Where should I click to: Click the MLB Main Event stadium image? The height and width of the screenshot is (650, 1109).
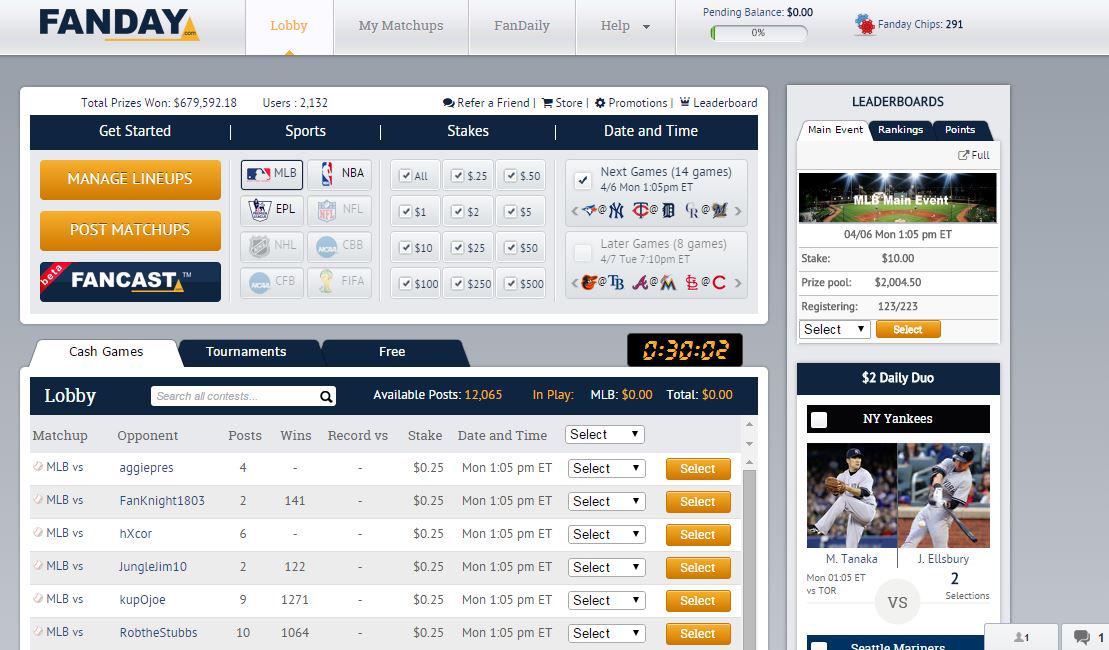[x=898, y=198]
